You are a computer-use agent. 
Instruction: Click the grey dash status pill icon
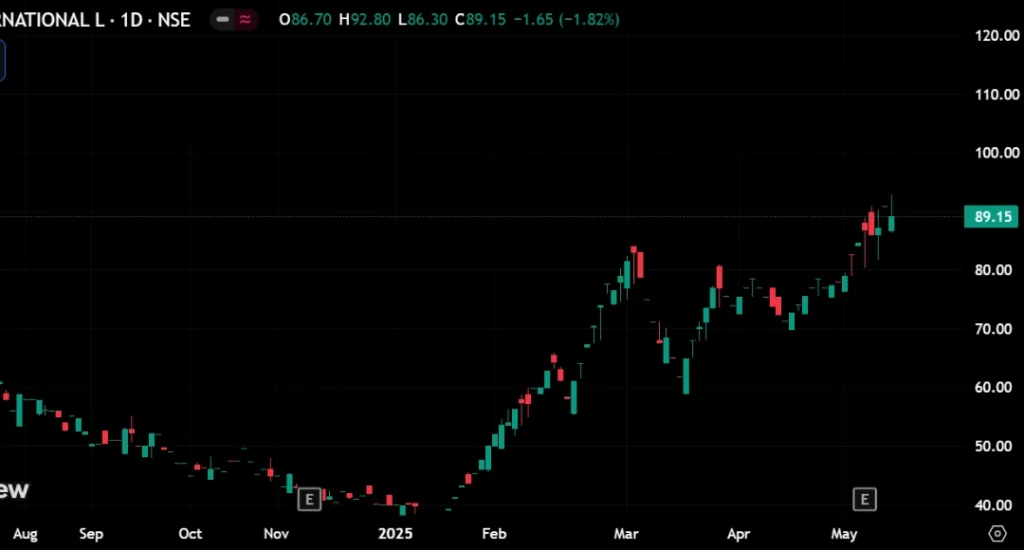[223, 20]
